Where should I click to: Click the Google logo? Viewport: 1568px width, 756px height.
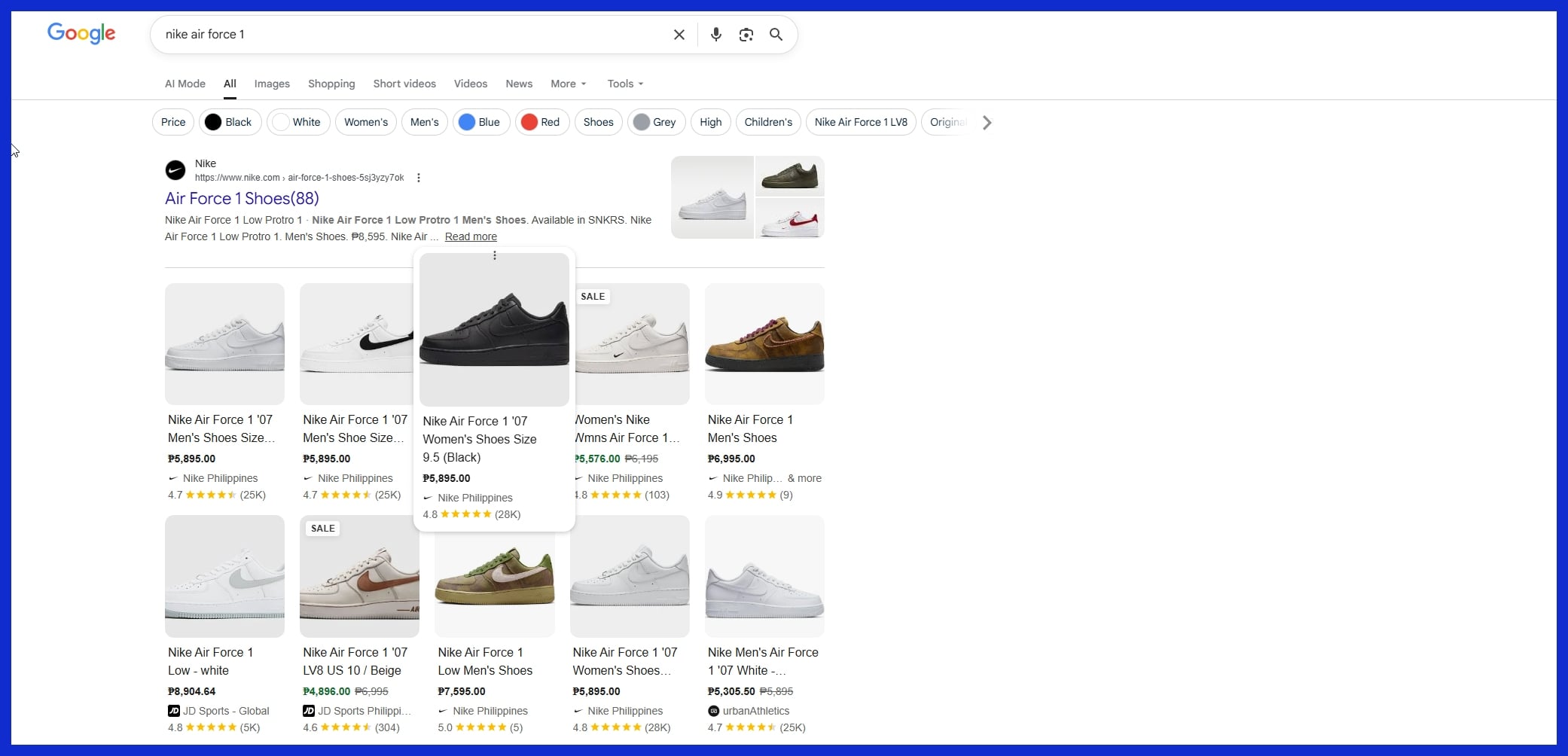tap(81, 33)
